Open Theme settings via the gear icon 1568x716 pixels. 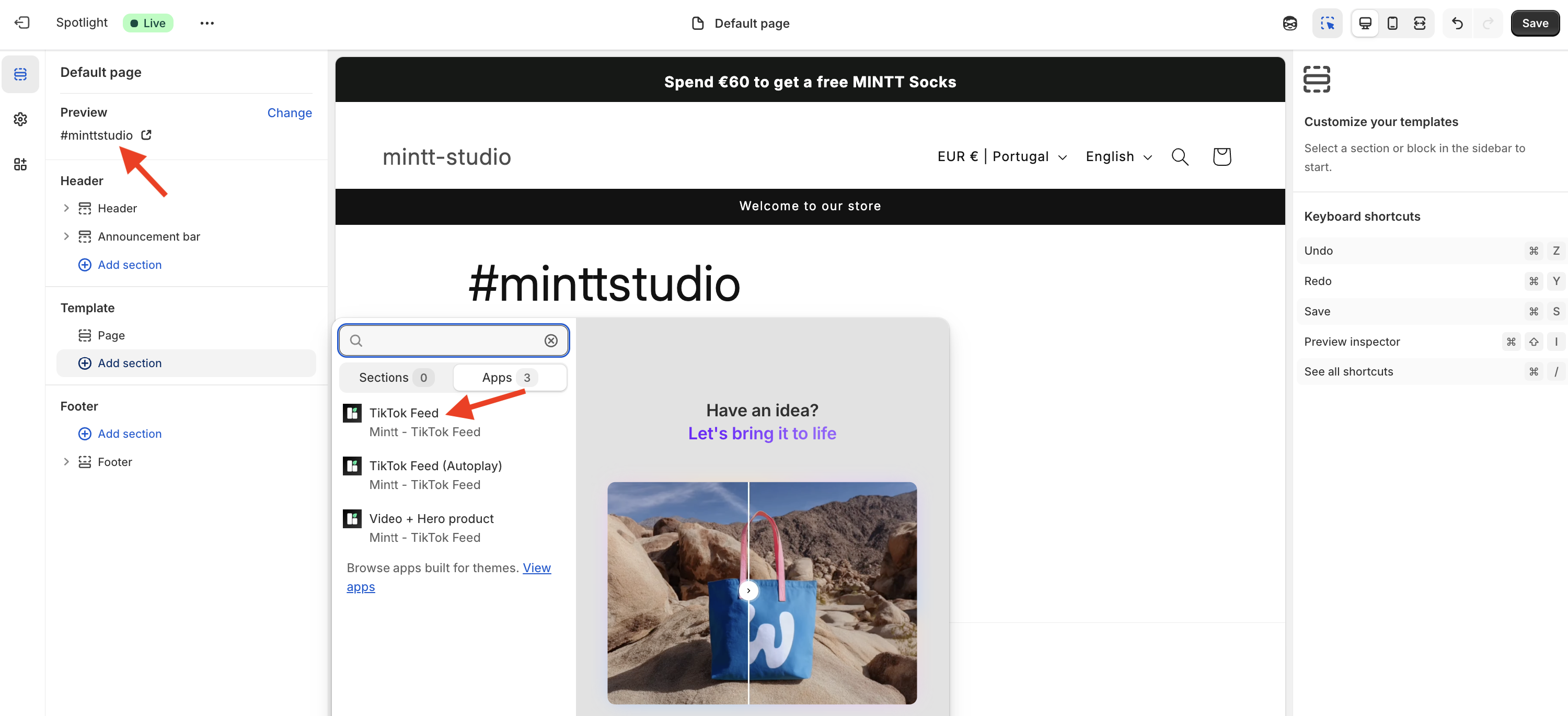point(20,119)
